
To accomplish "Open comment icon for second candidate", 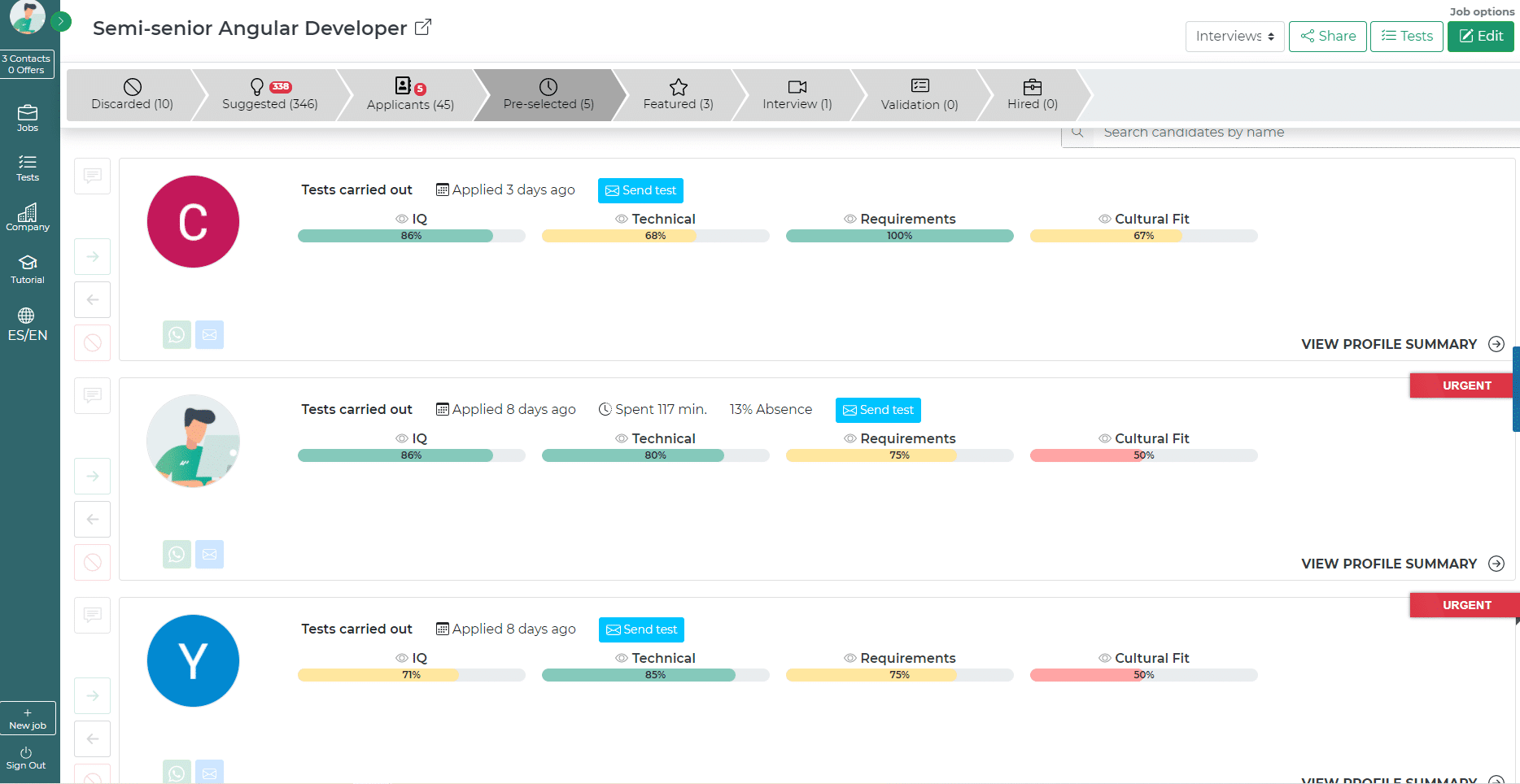I will [x=93, y=395].
